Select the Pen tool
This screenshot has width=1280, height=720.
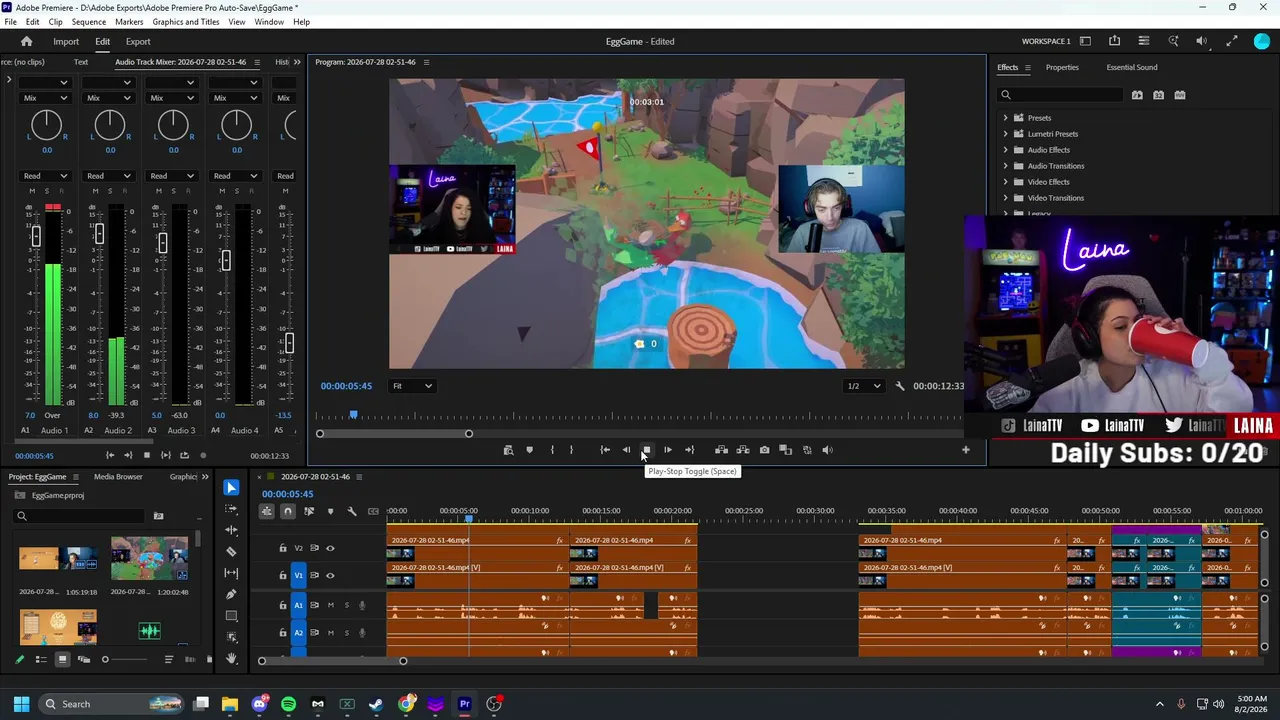coord(231,594)
